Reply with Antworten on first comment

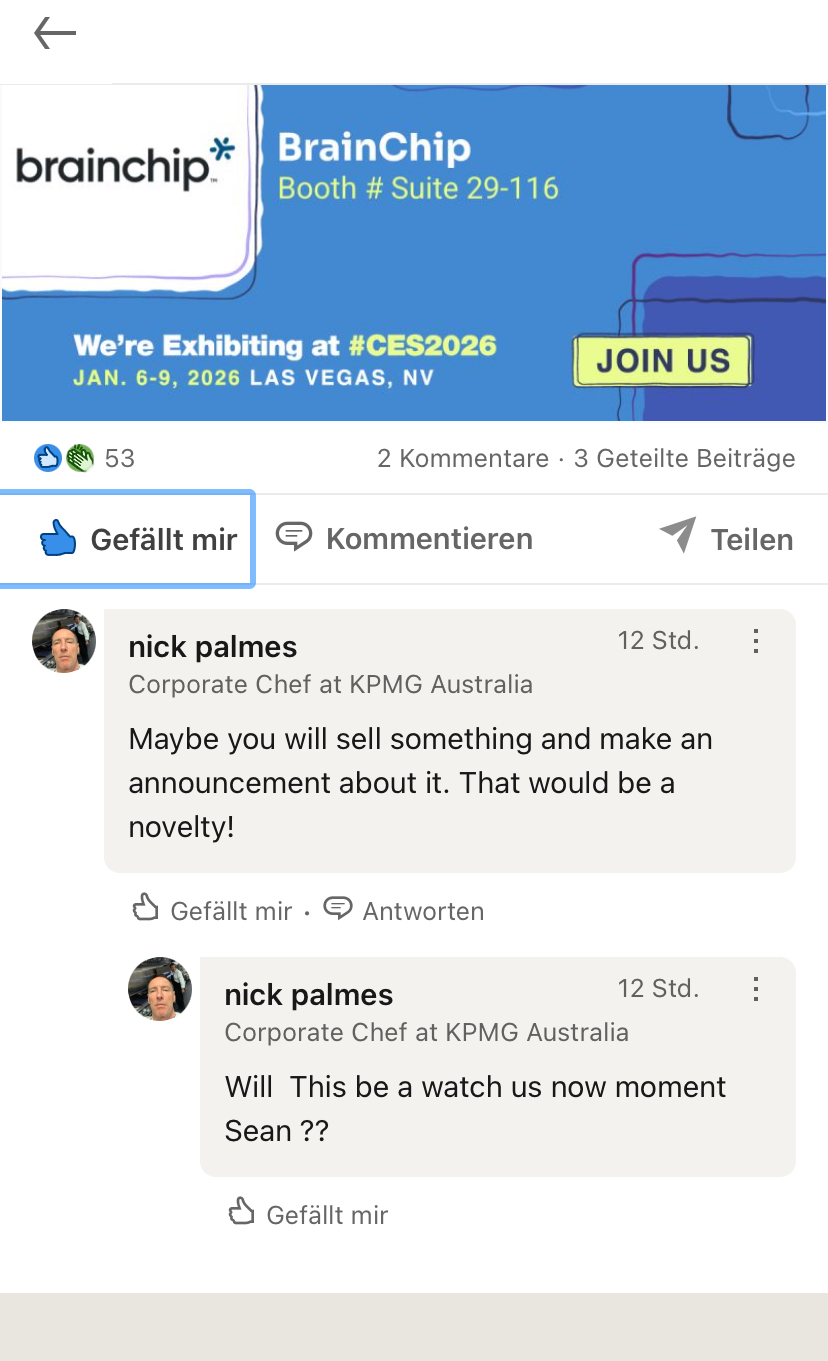[x=404, y=911]
